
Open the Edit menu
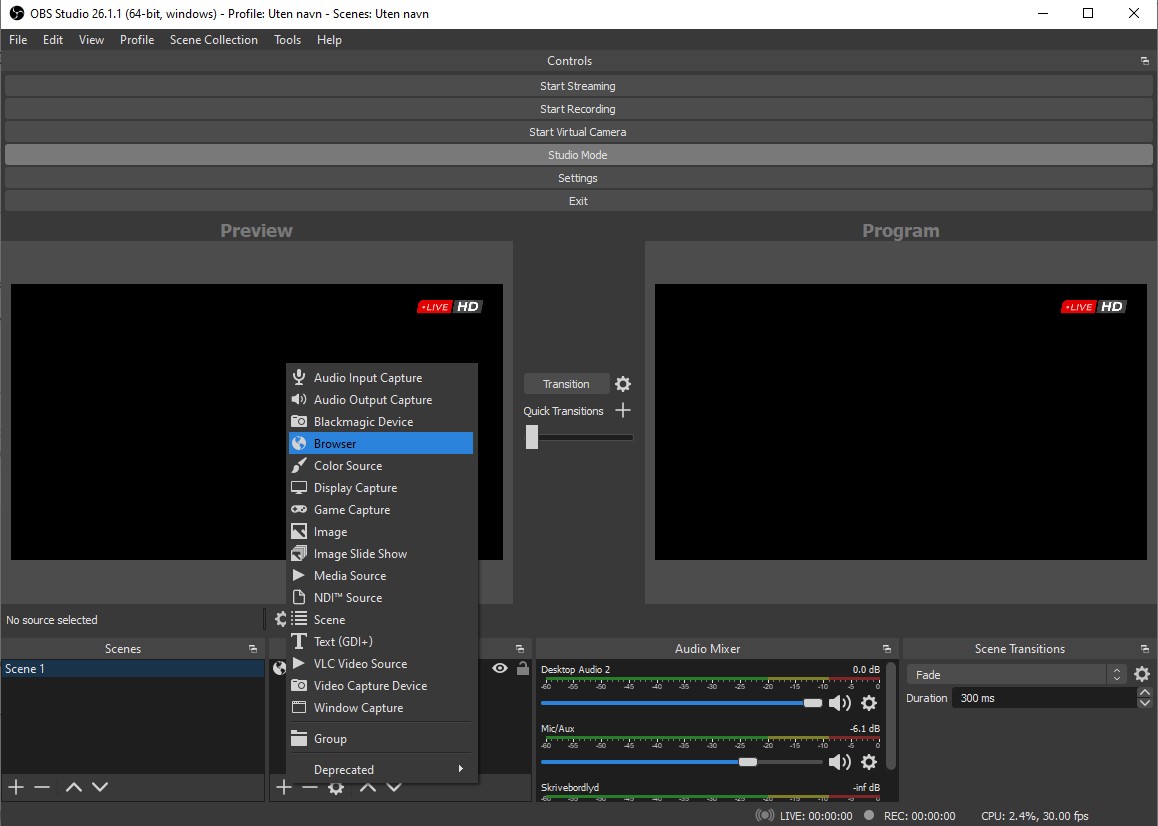(53, 40)
